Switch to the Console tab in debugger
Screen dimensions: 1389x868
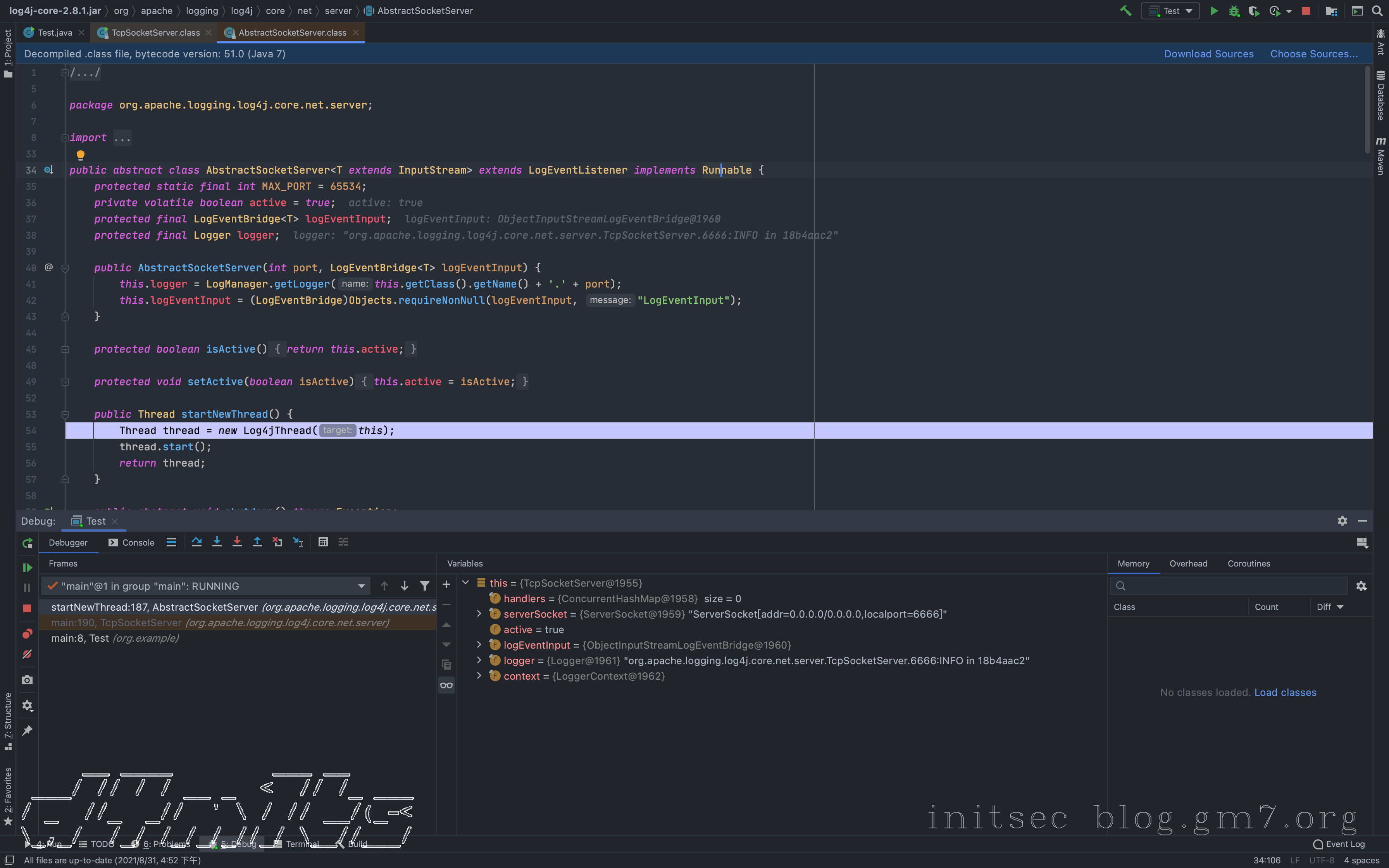pyautogui.click(x=131, y=542)
